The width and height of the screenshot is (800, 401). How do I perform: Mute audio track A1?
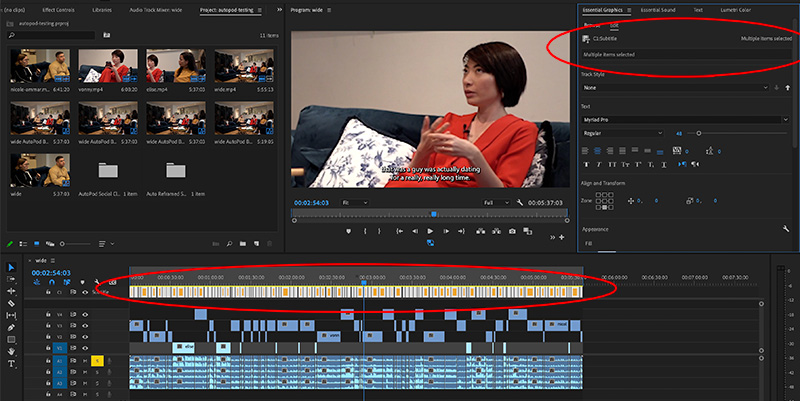85,361
